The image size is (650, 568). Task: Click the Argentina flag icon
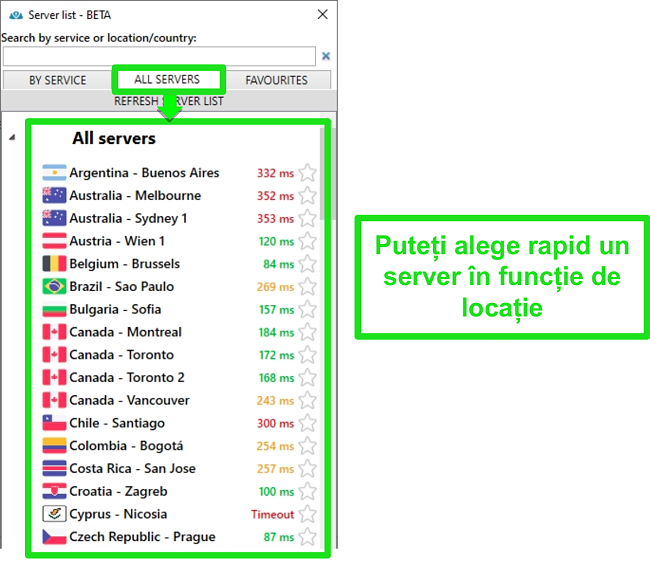pyautogui.click(x=54, y=173)
